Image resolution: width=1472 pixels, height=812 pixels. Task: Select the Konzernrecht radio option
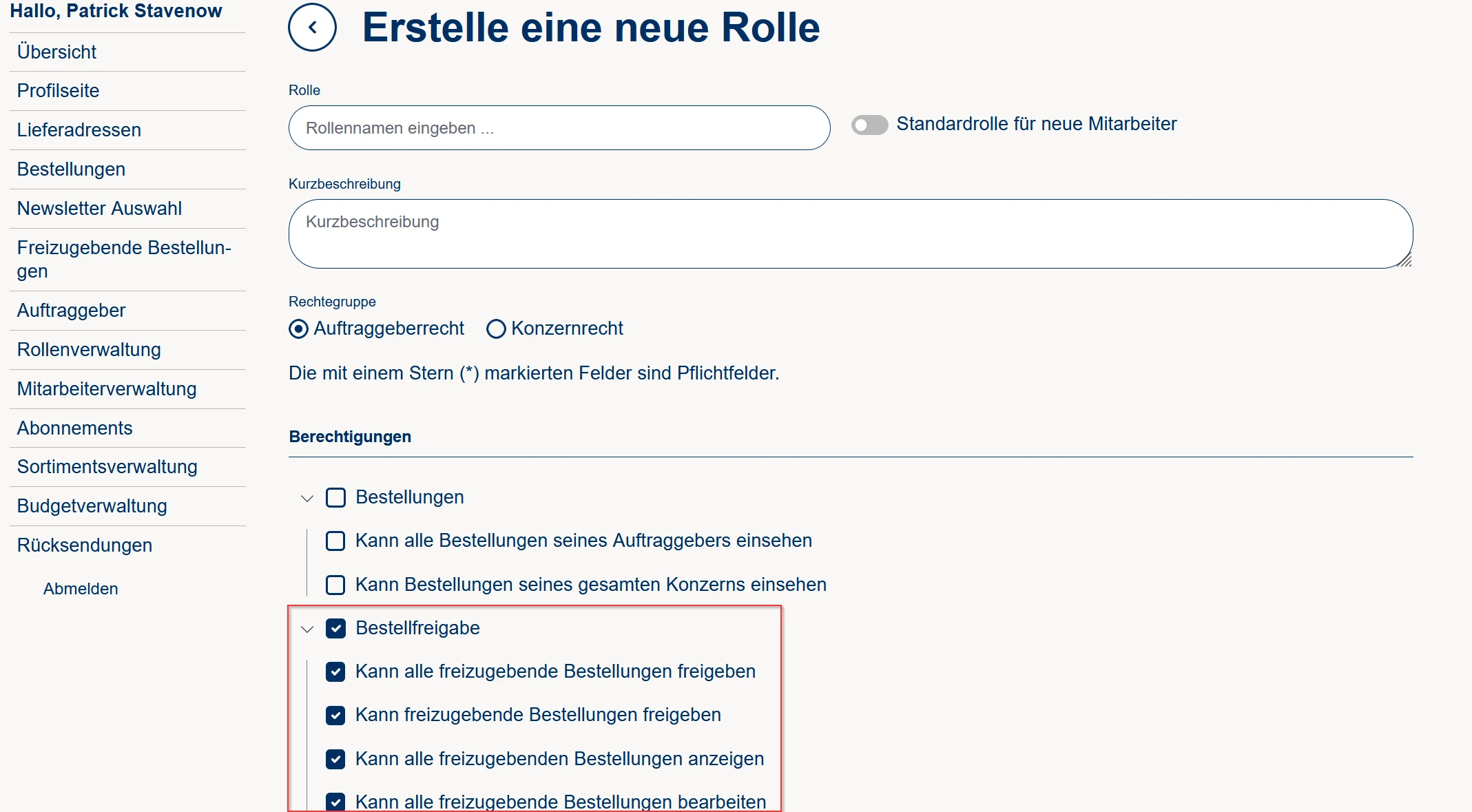tap(496, 329)
